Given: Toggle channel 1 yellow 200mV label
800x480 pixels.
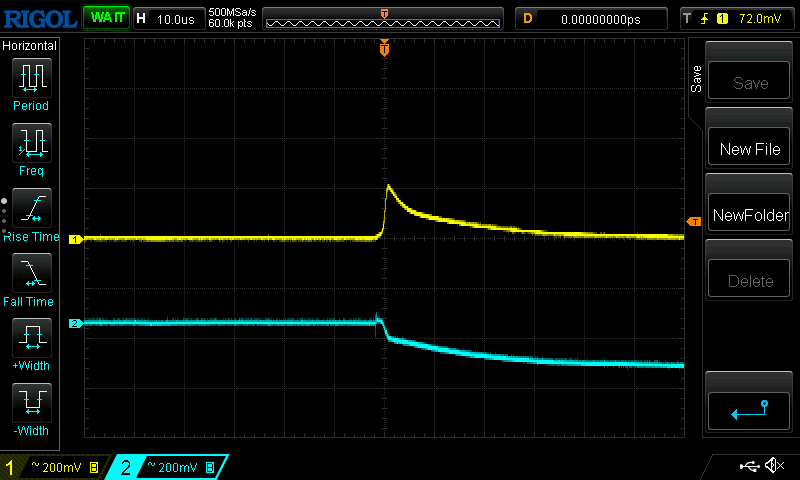Looking at the screenshot, I should pos(52,467).
